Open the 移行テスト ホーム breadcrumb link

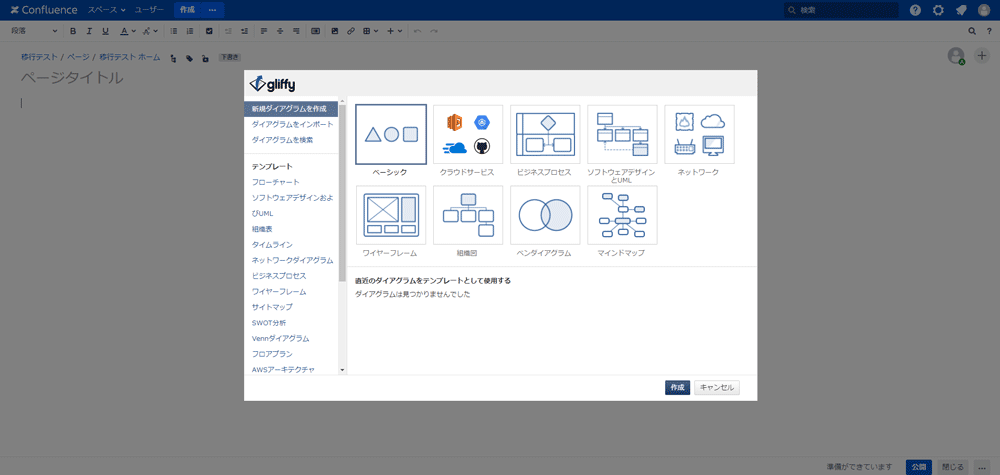[x=130, y=57]
